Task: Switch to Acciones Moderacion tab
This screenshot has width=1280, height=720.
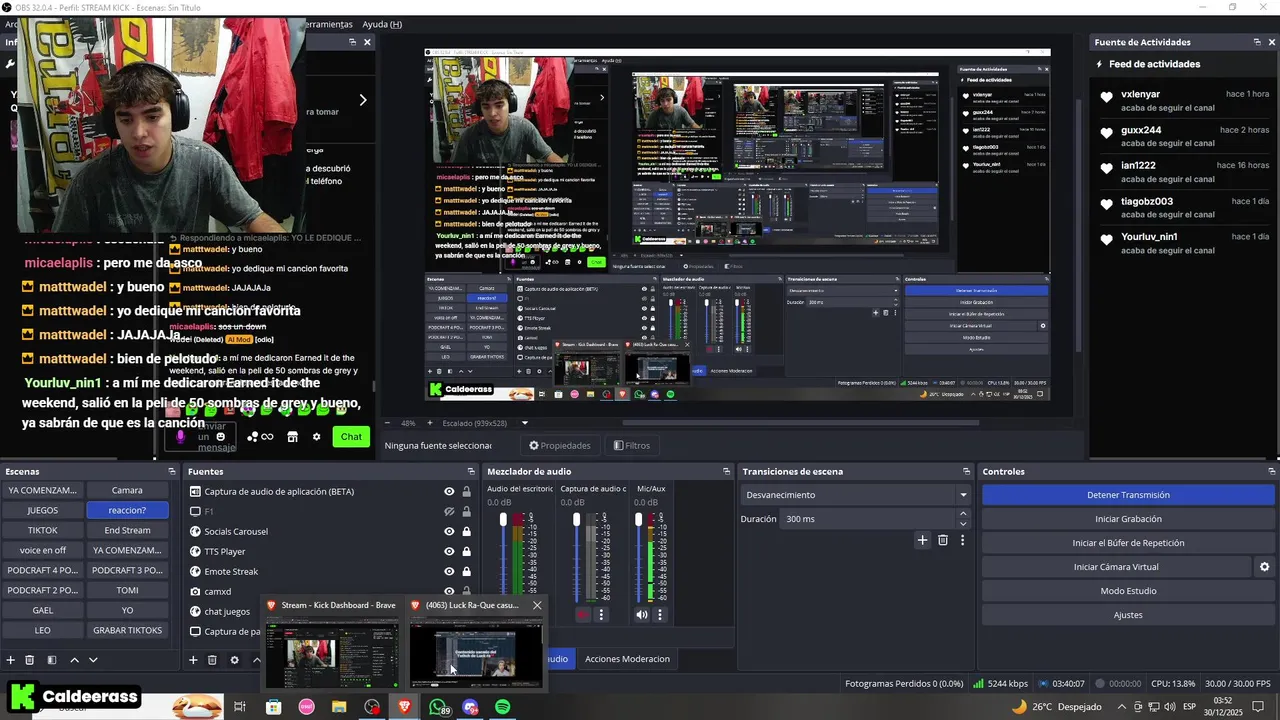Action: point(627,659)
